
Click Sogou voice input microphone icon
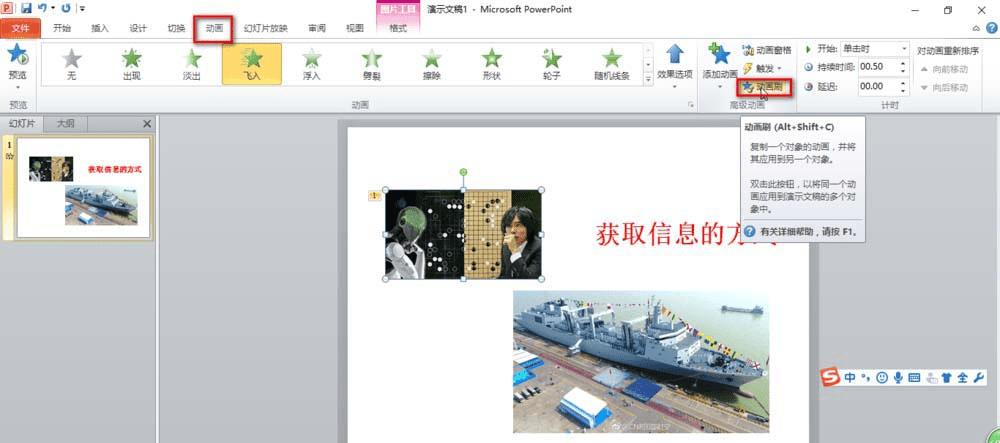[898, 378]
